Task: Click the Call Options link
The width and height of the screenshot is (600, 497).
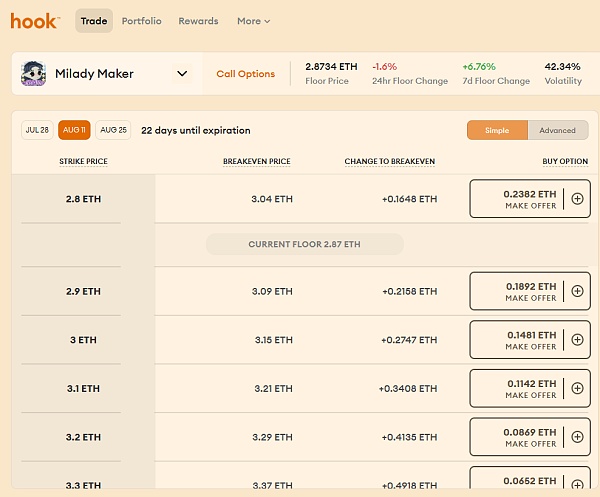Action: [x=245, y=74]
